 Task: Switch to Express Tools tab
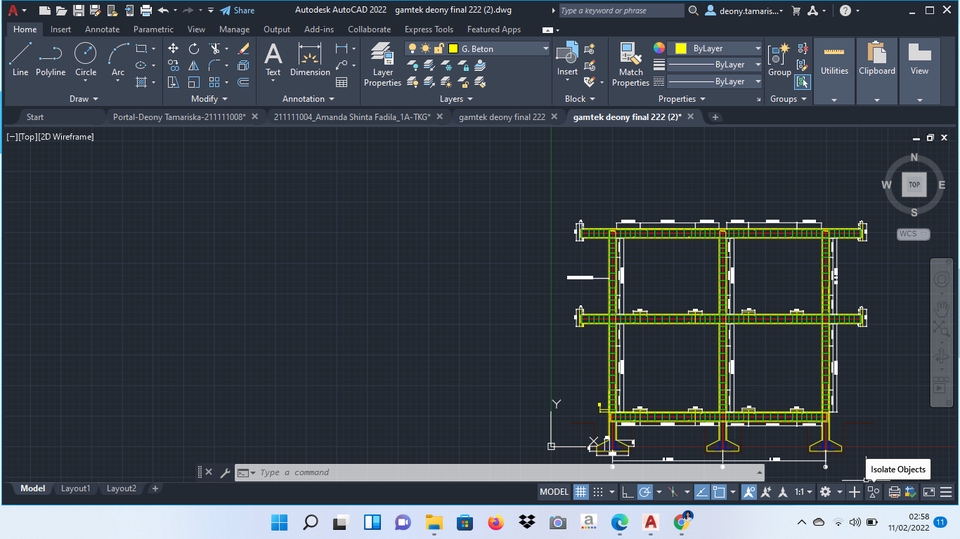click(429, 29)
